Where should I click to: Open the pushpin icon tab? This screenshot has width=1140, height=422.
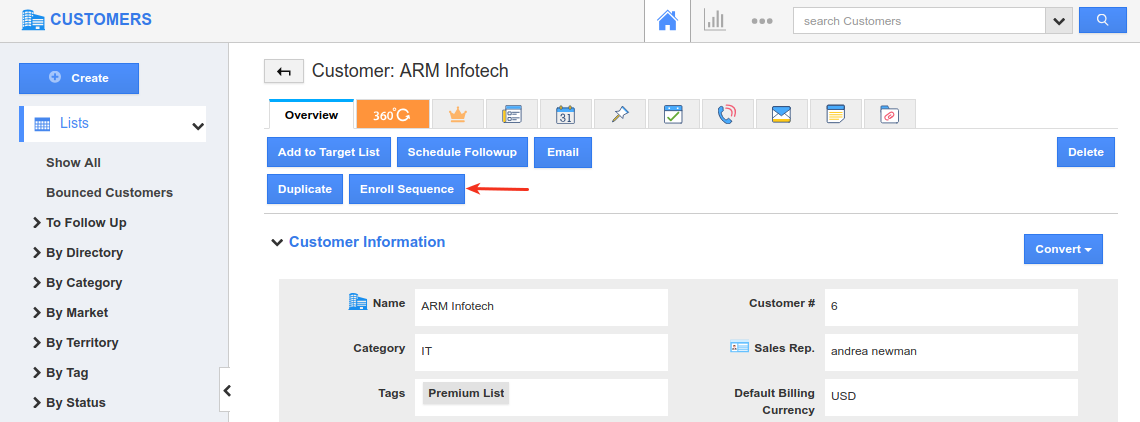point(619,115)
